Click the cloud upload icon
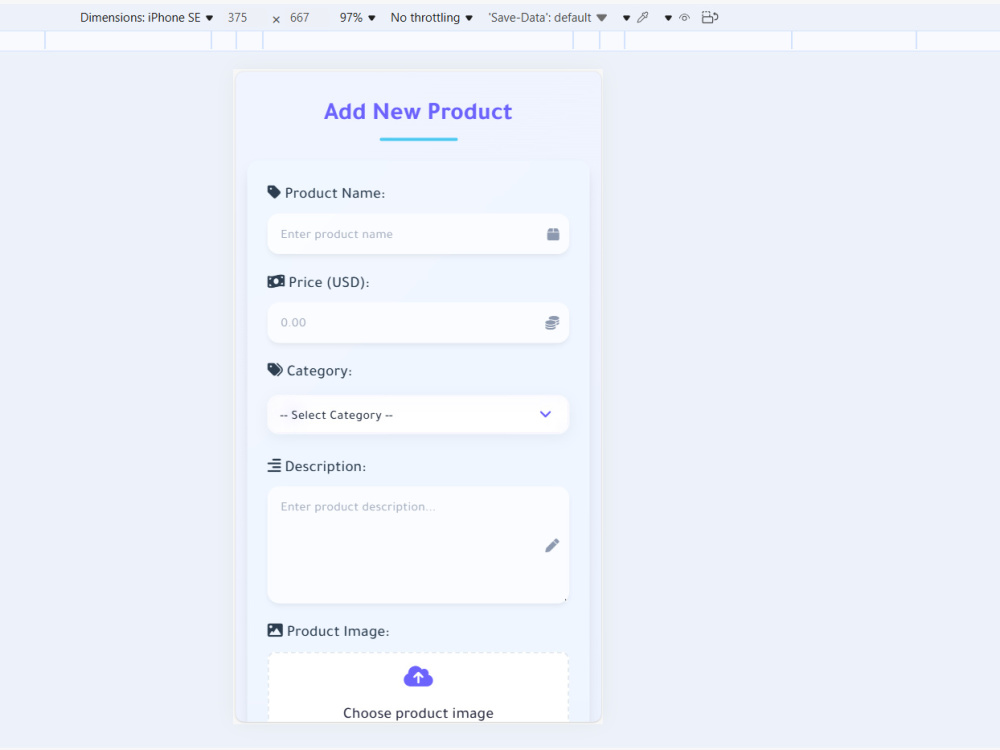Viewport: 1000px width, 750px height. coord(418,677)
